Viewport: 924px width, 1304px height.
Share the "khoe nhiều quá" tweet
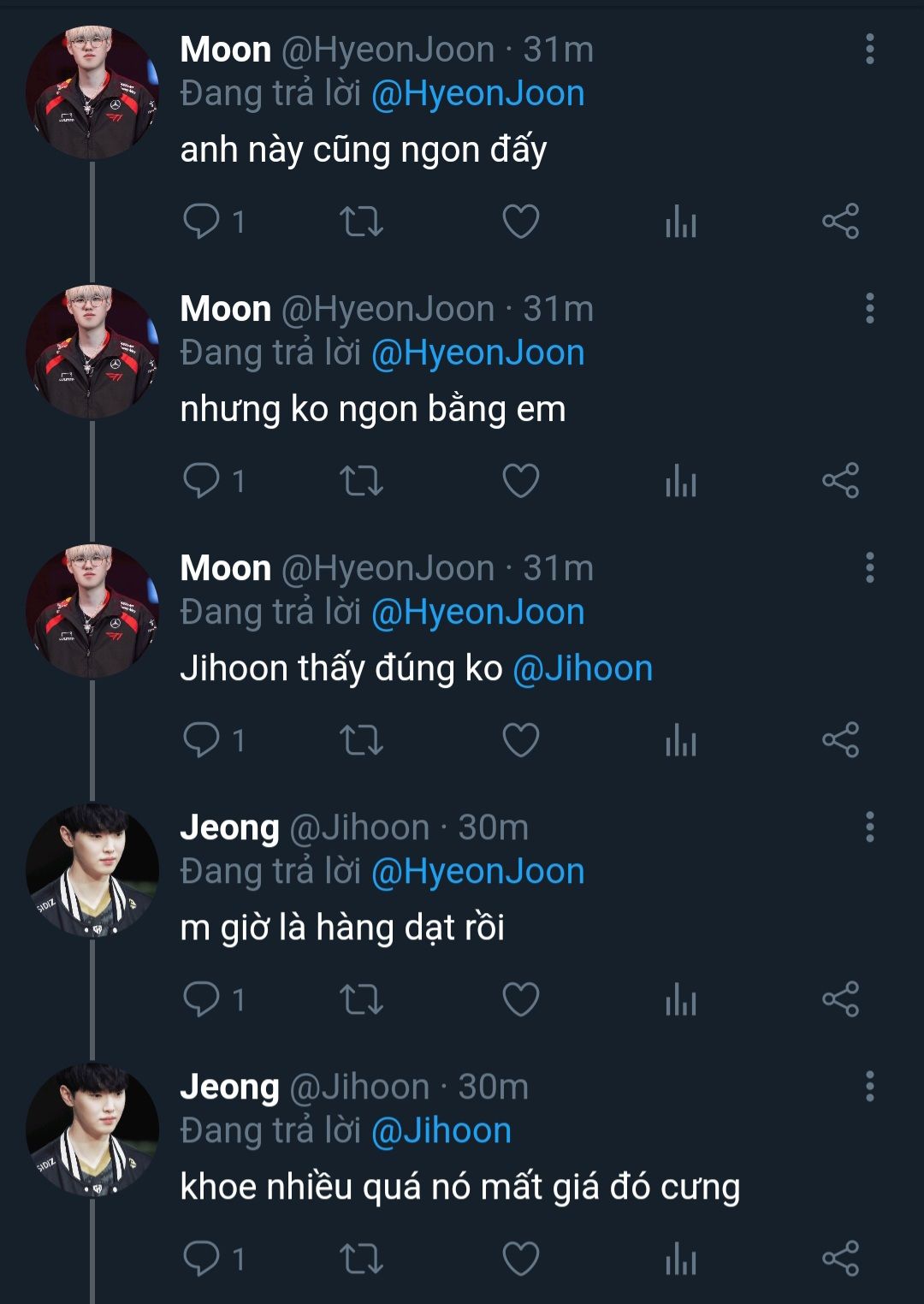pos(840,1259)
